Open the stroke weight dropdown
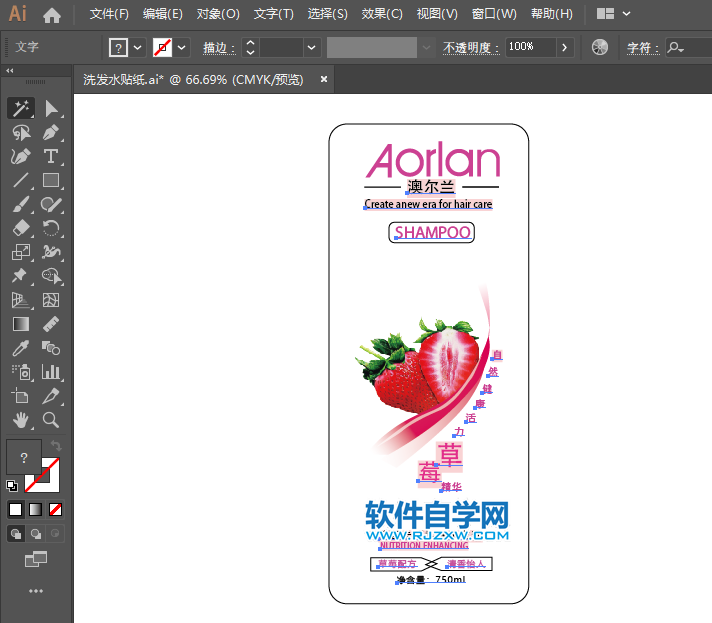 pos(312,47)
